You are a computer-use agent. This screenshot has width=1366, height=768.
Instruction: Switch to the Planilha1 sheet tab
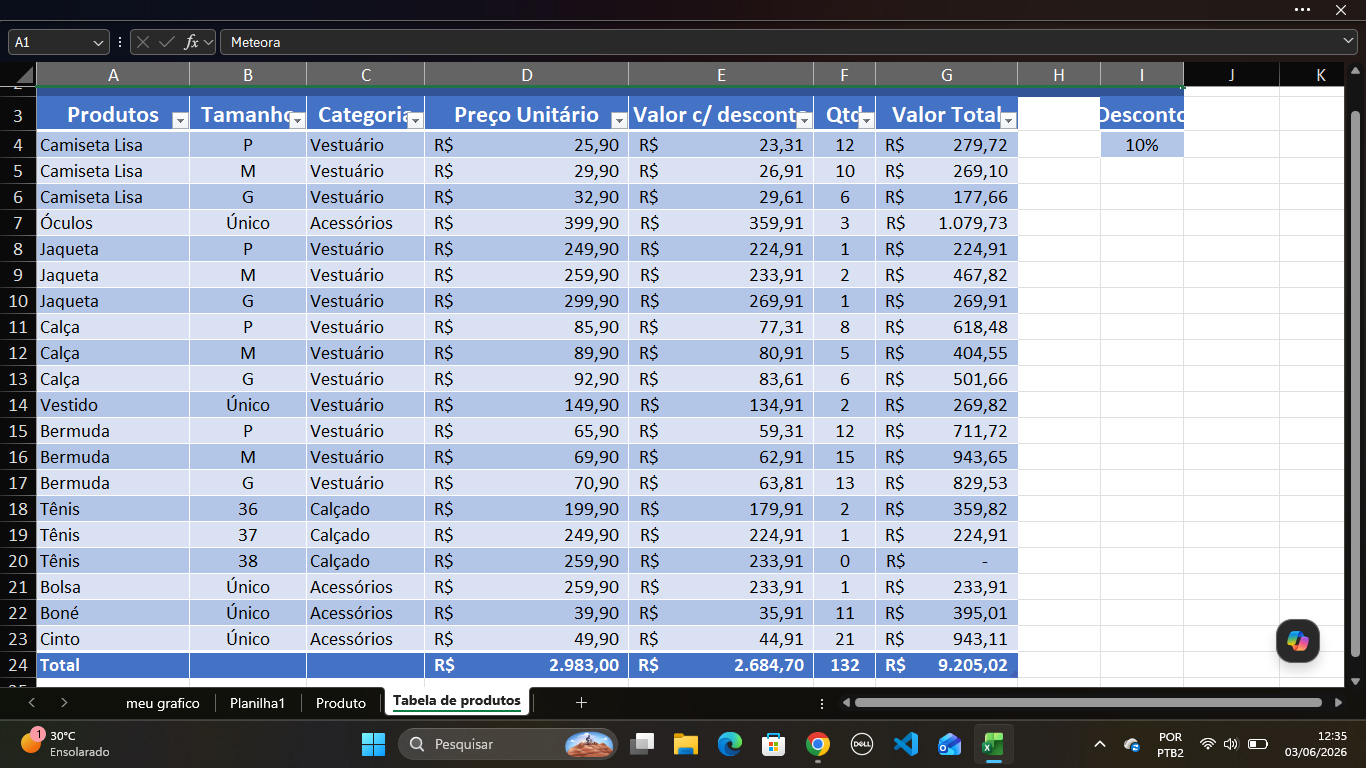[257, 703]
